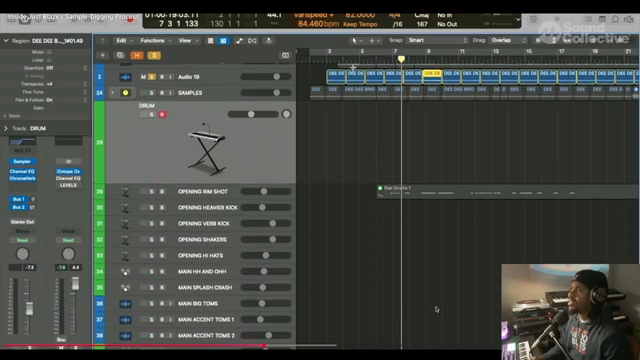Image resolution: width=640 pixels, height=360 pixels.
Task: Open the Drag Overlap dropdown
Action: tap(509, 40)
